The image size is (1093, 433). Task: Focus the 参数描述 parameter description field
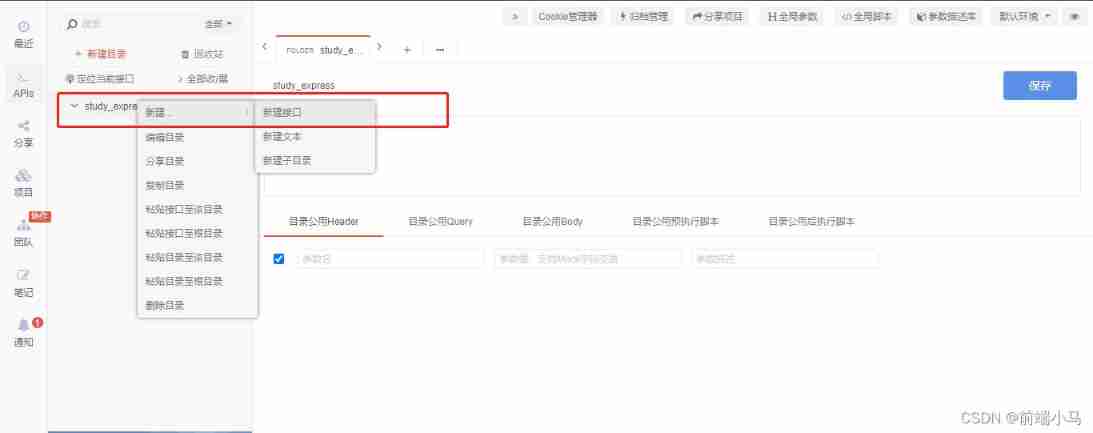785,259
